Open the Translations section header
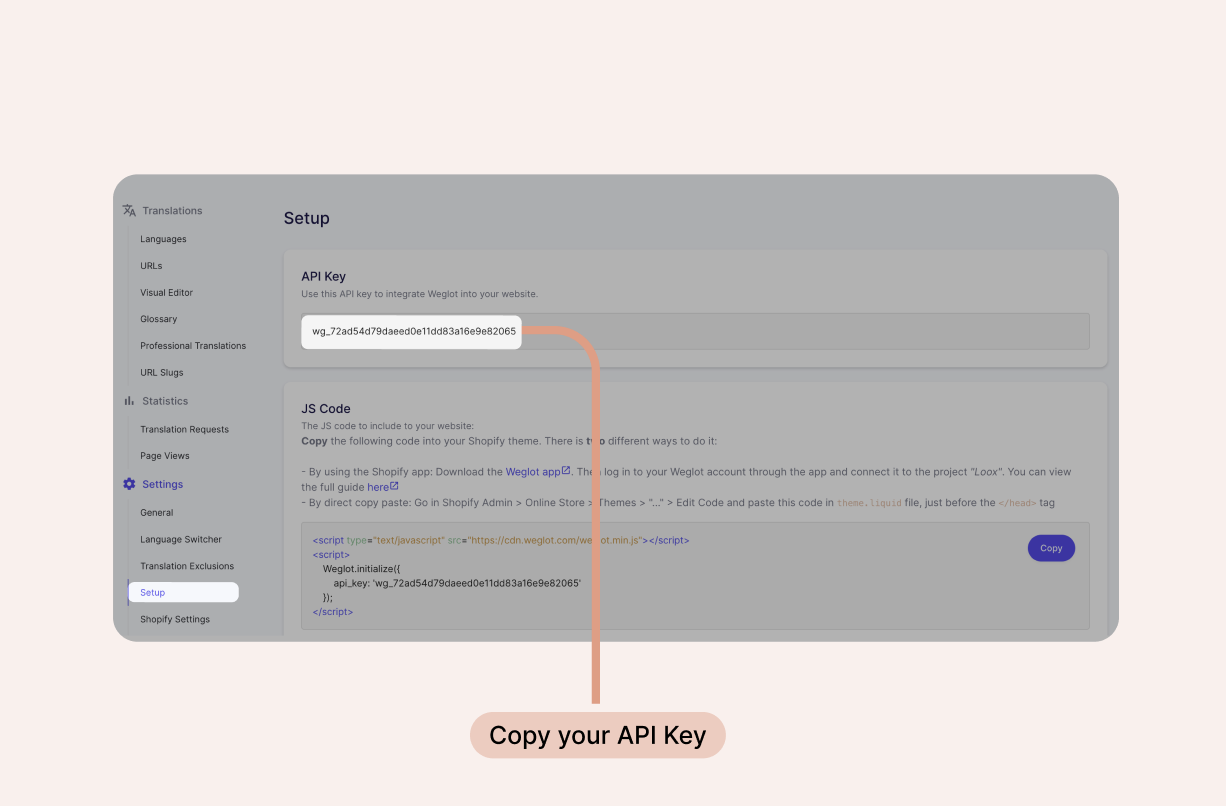The height and width of the screenshot is (806, 1226). [172, 211]
